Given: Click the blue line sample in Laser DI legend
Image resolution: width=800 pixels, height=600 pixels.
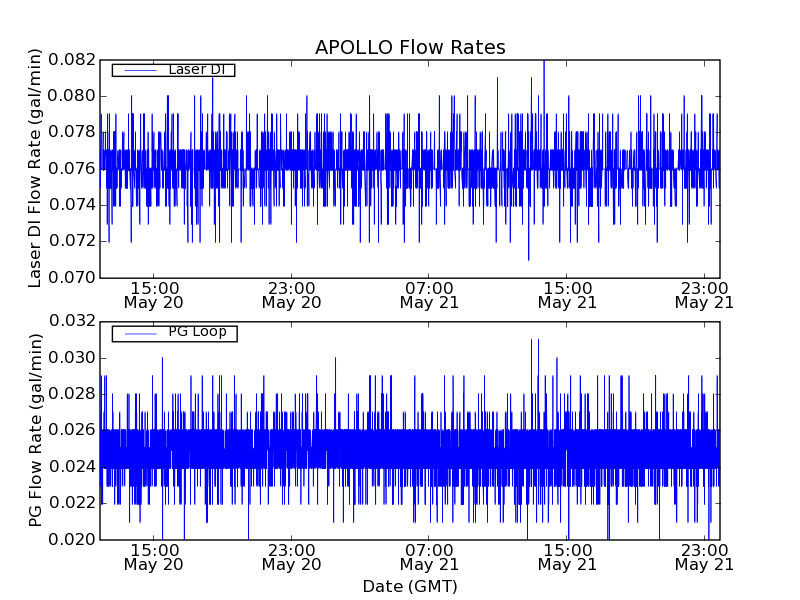Looking at the screenshot, I should (138, 70).
